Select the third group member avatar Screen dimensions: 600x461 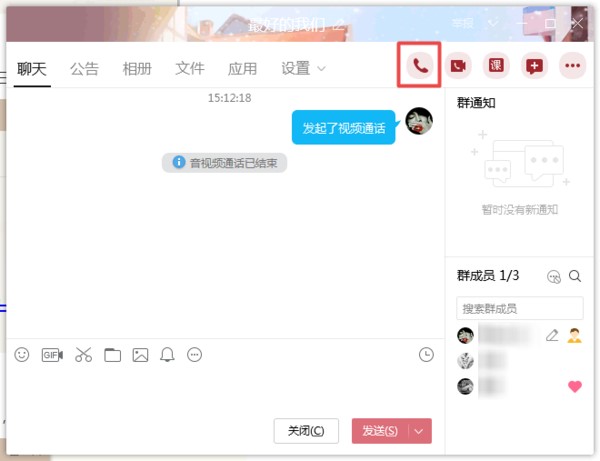[465, 386]
